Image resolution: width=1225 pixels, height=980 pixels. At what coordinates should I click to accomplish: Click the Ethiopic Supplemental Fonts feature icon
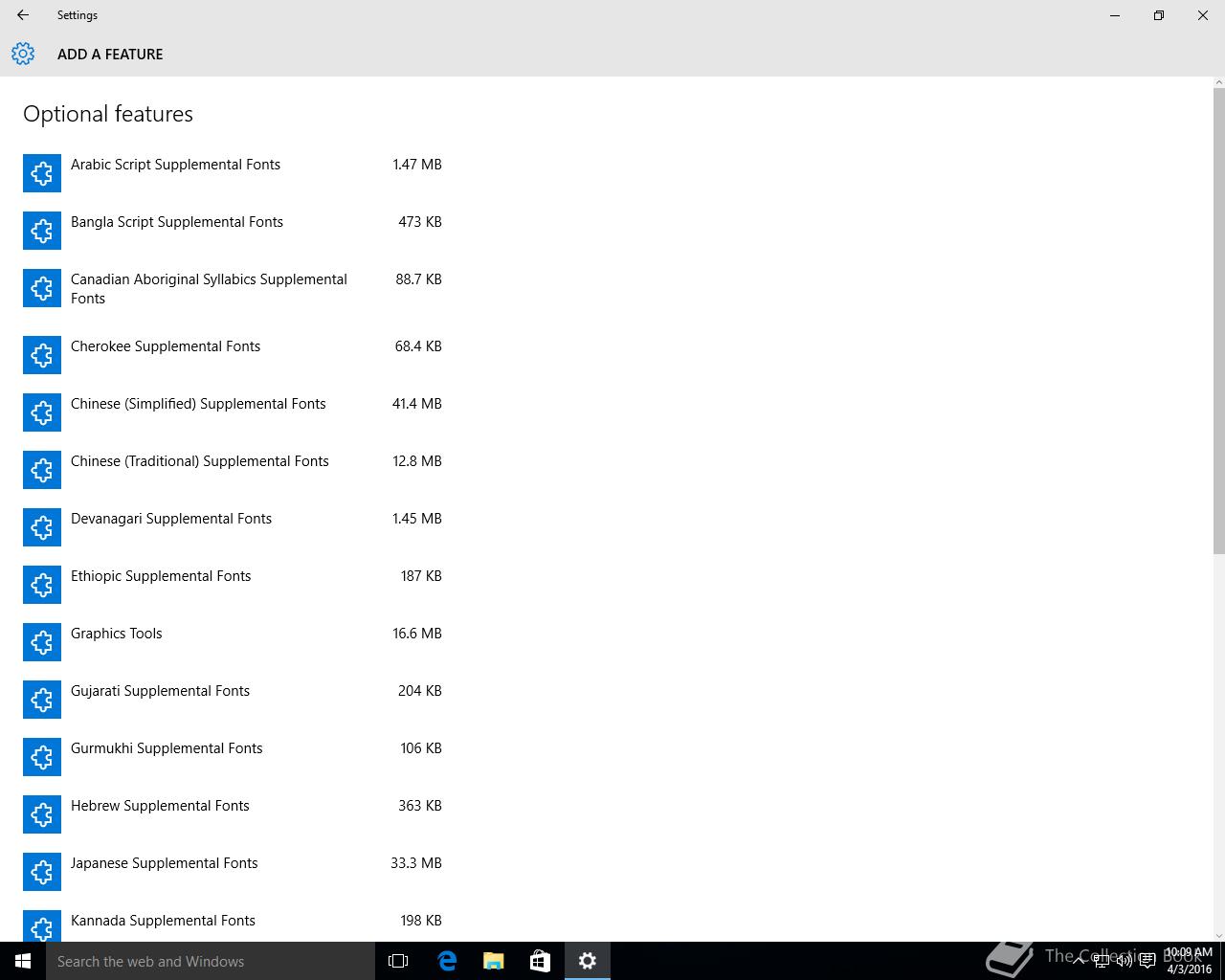(42, 585)
